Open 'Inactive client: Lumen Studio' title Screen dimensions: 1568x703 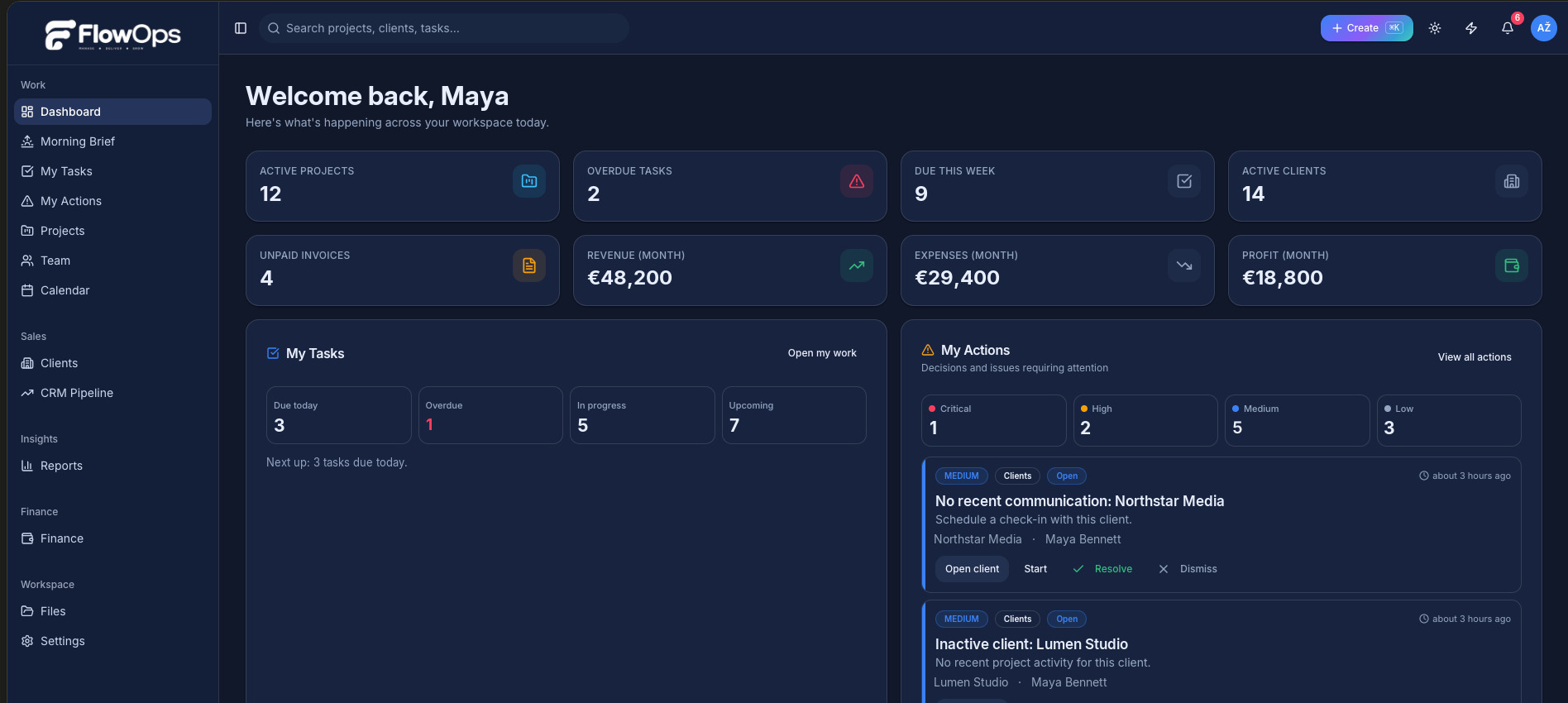(1031, 644)
